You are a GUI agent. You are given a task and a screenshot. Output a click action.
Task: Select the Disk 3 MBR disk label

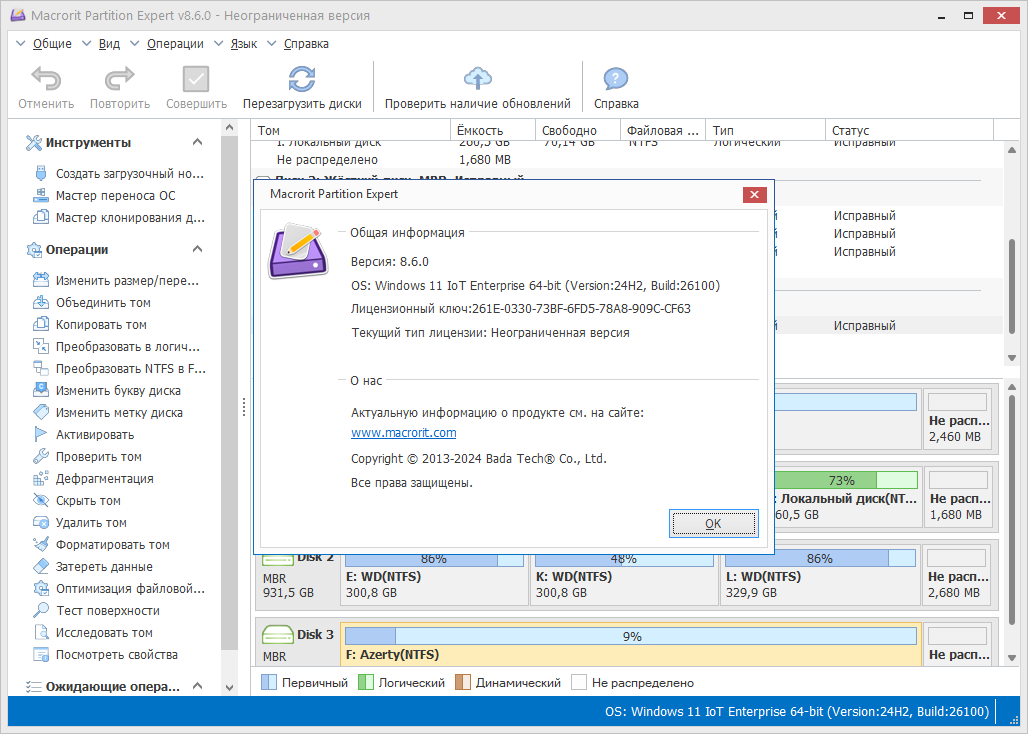click(298, 645)
